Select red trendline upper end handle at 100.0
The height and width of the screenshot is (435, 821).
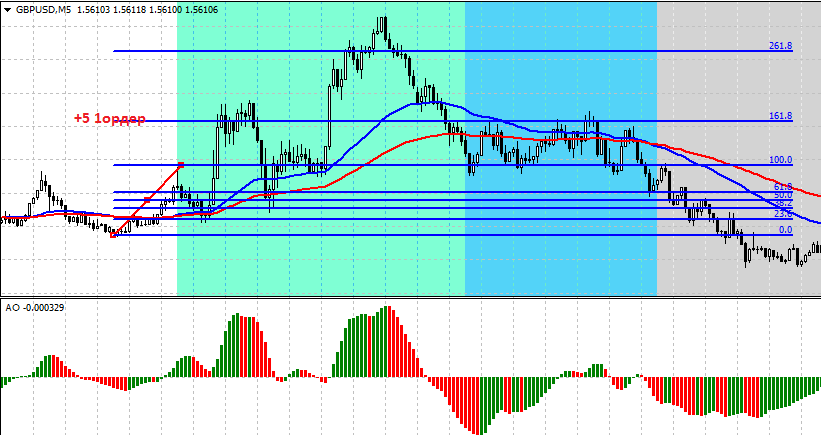(181, 165)
